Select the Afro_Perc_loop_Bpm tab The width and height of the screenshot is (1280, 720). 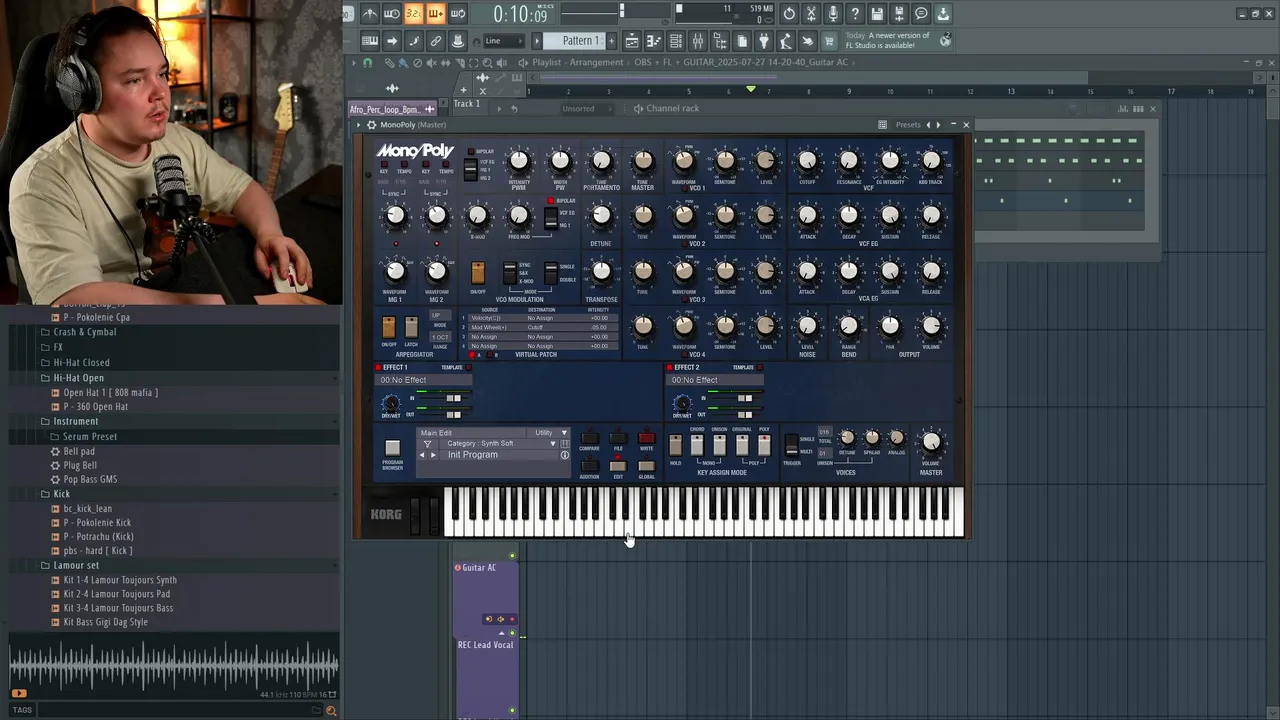pyautogui.click(x=392, y=109)
